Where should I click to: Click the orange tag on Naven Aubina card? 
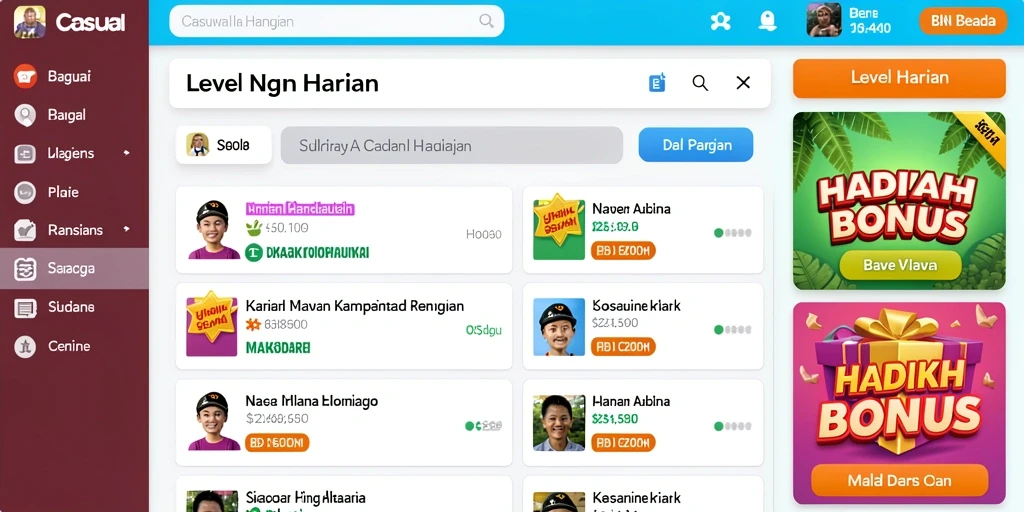click(x=623, y=250)
